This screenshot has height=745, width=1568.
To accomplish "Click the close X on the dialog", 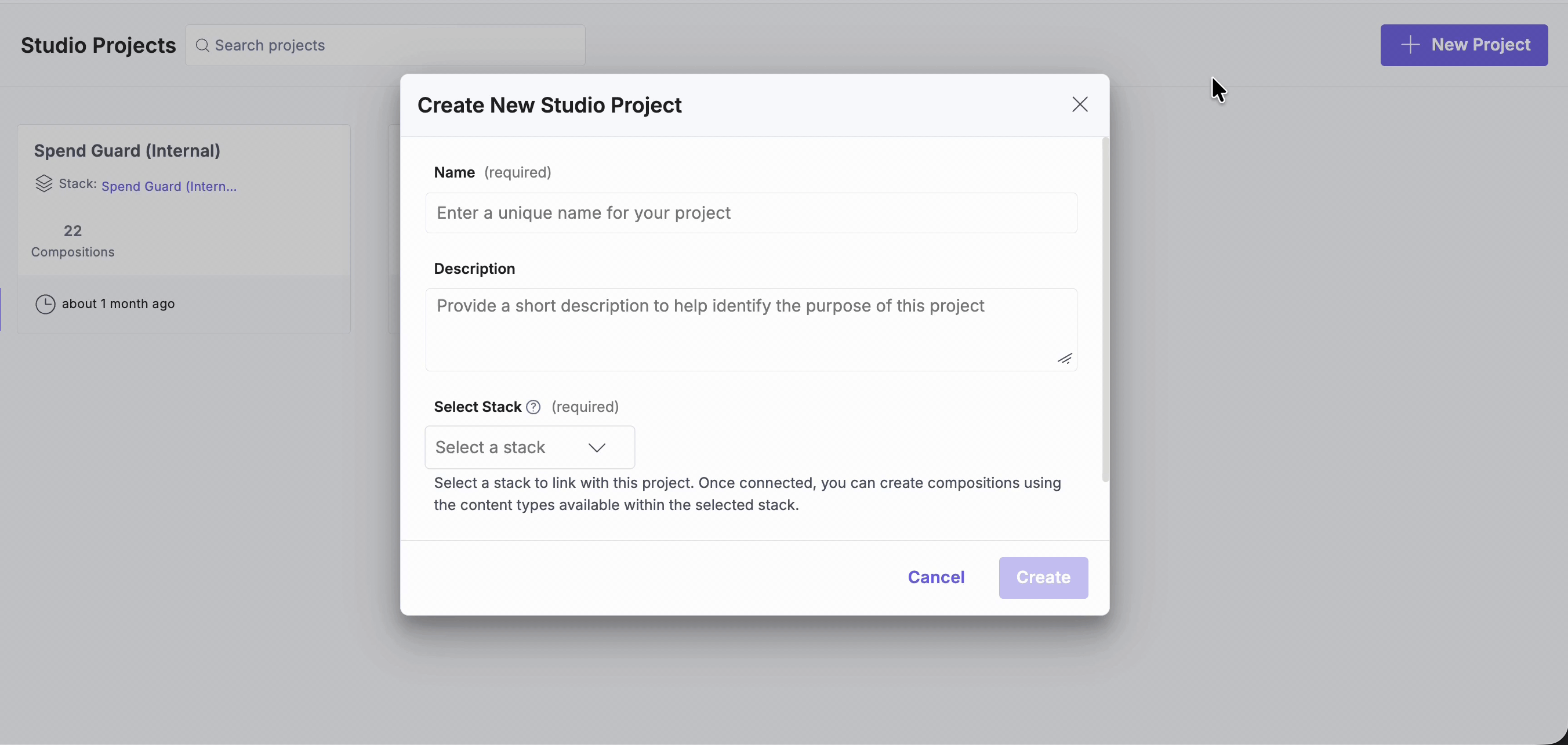I will tap(1080, 104).
